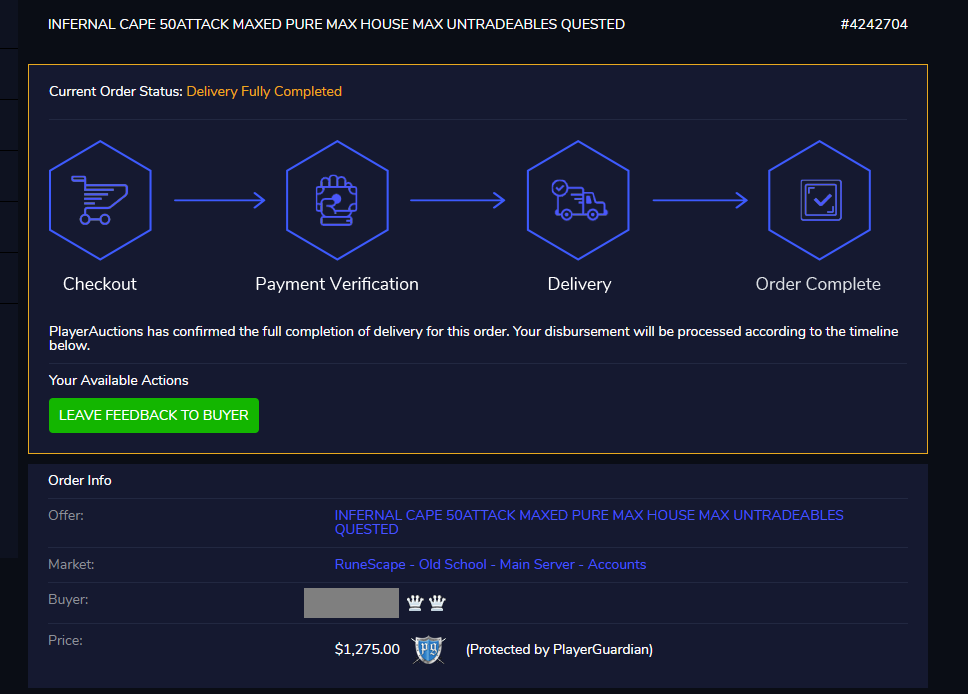The width and height of the screenshot is (968, 694).
Task: Click the Price: row label
Action: click(x=65, y=640)
